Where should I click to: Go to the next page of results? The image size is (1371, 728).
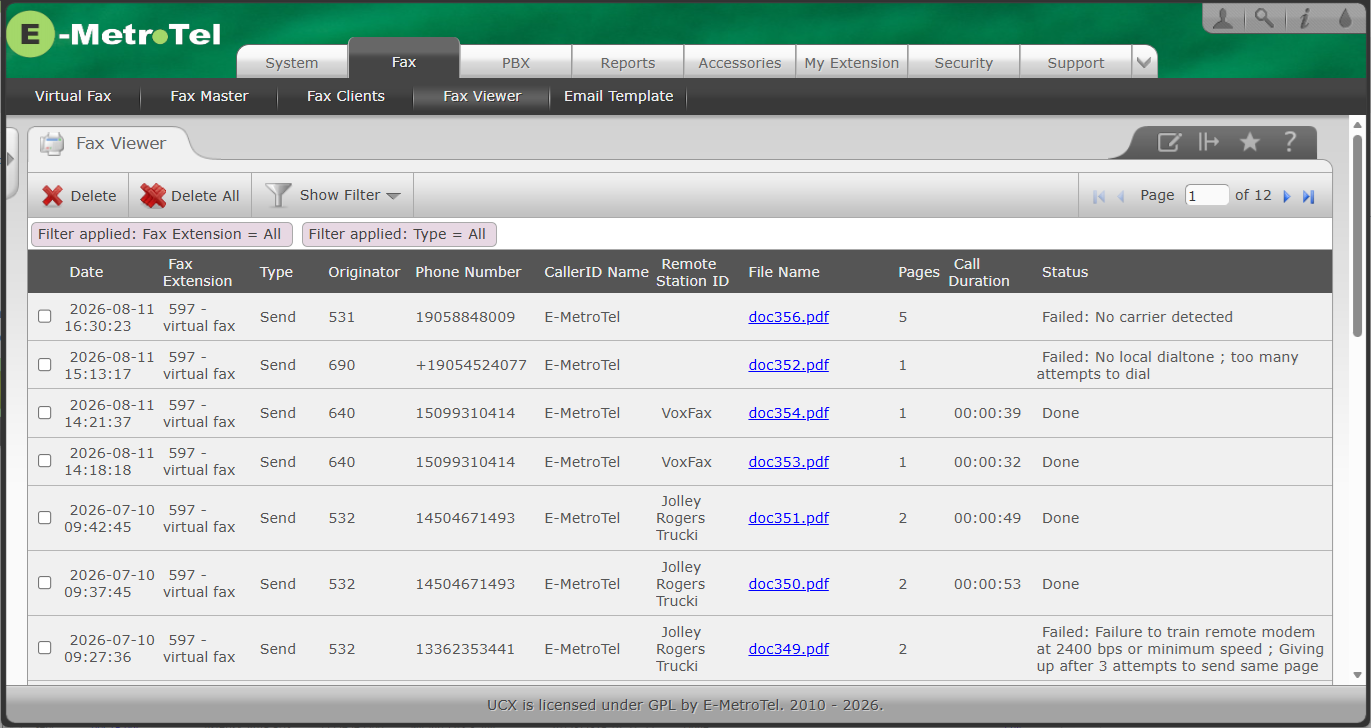click(x=1287, y=196)
